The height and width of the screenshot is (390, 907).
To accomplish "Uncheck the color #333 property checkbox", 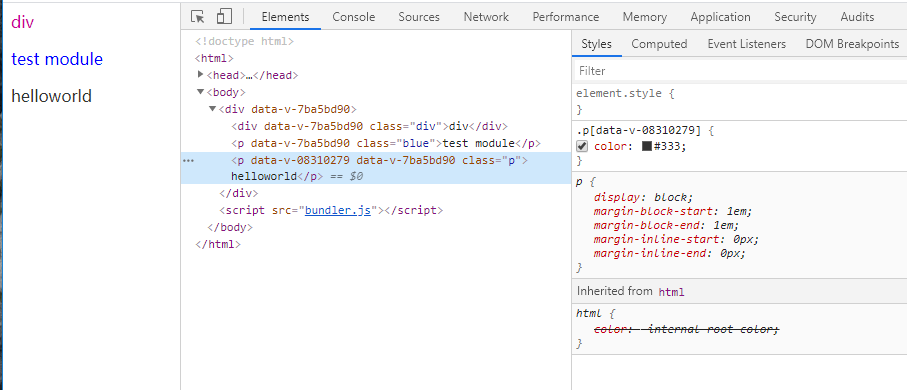I will tap(582, 146).
